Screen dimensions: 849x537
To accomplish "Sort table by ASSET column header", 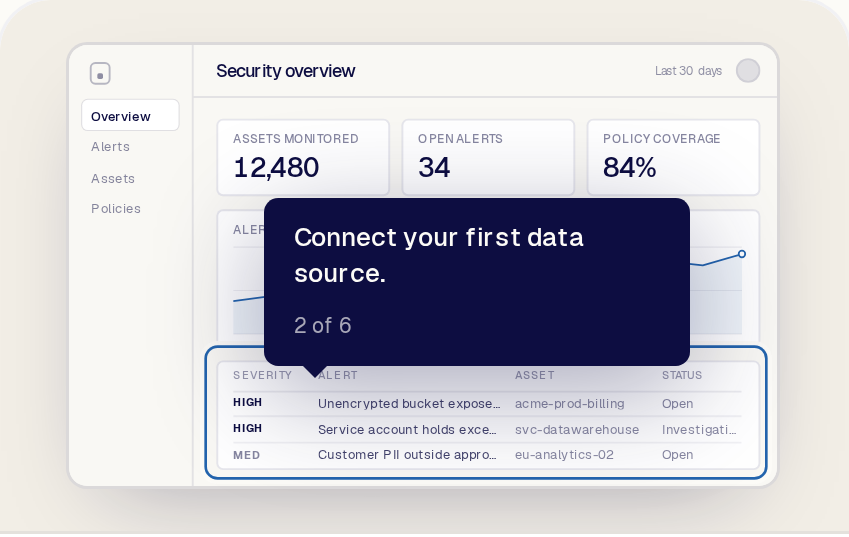I will coord(534,375).
